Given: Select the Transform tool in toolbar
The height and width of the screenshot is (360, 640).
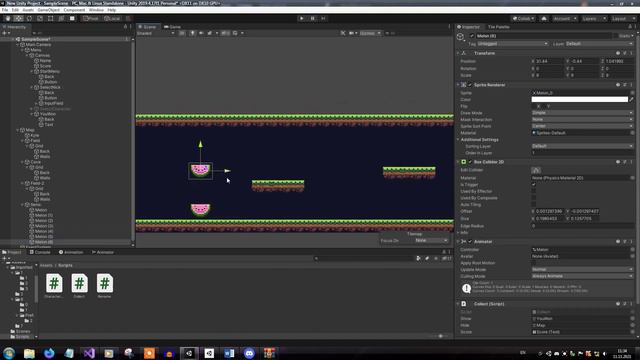Looking at the screenshot, I should [61, 18].
